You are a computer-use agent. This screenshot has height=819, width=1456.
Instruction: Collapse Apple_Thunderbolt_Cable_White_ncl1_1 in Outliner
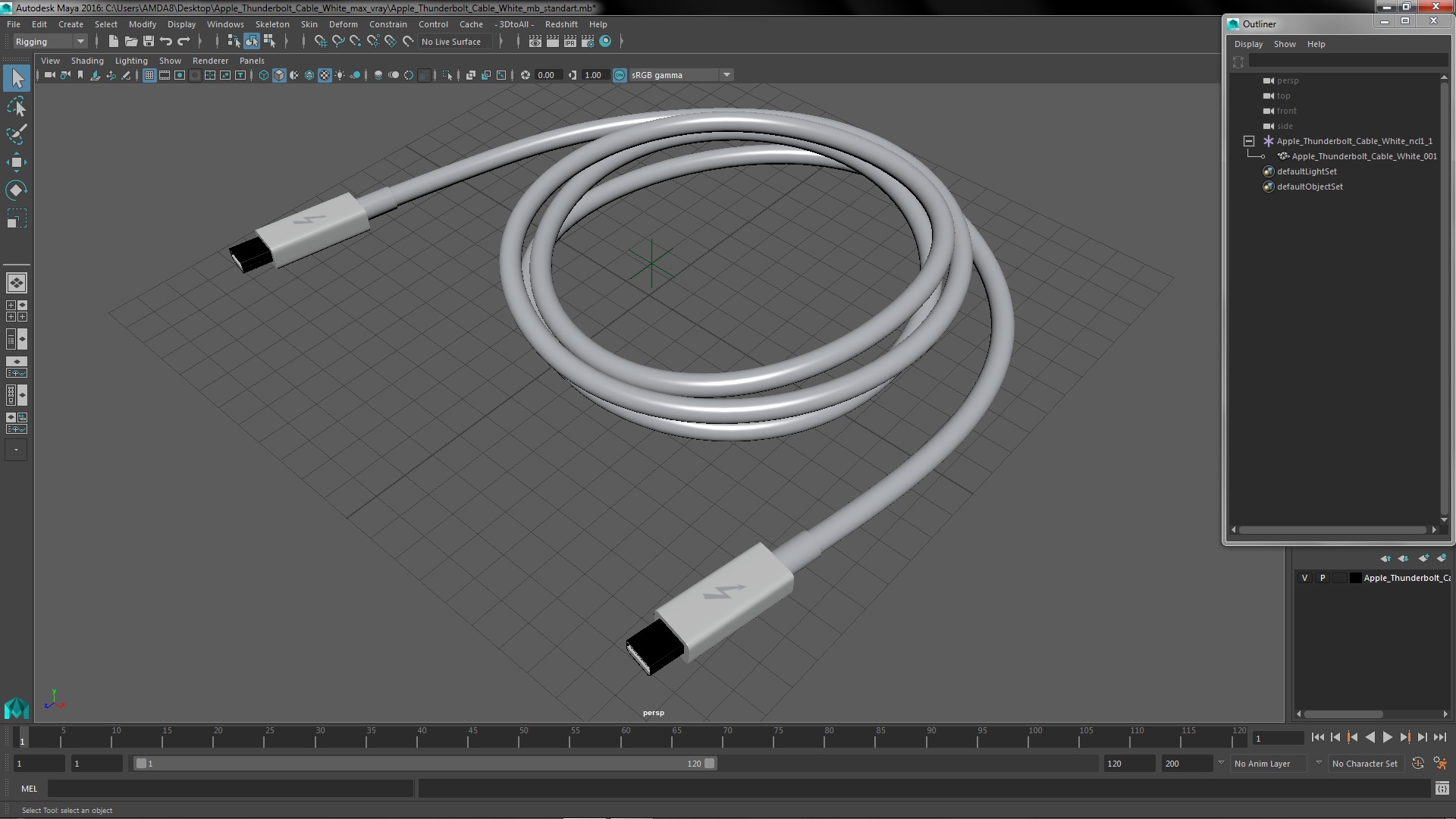1249,141
